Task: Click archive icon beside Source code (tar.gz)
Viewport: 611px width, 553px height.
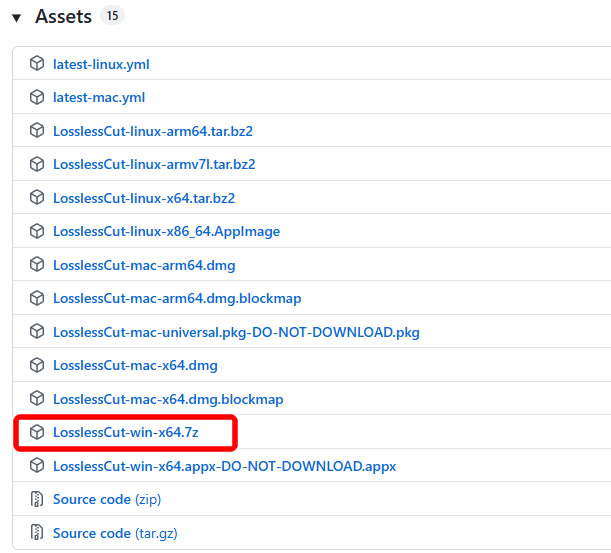Action: tap(37, 533)
